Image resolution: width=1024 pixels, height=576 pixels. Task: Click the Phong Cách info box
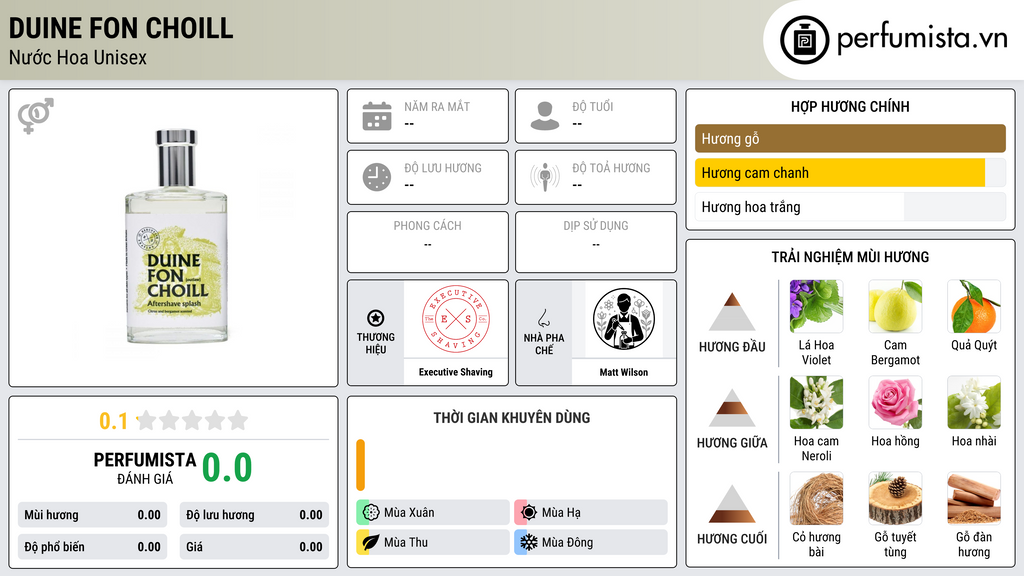(428, 242)
